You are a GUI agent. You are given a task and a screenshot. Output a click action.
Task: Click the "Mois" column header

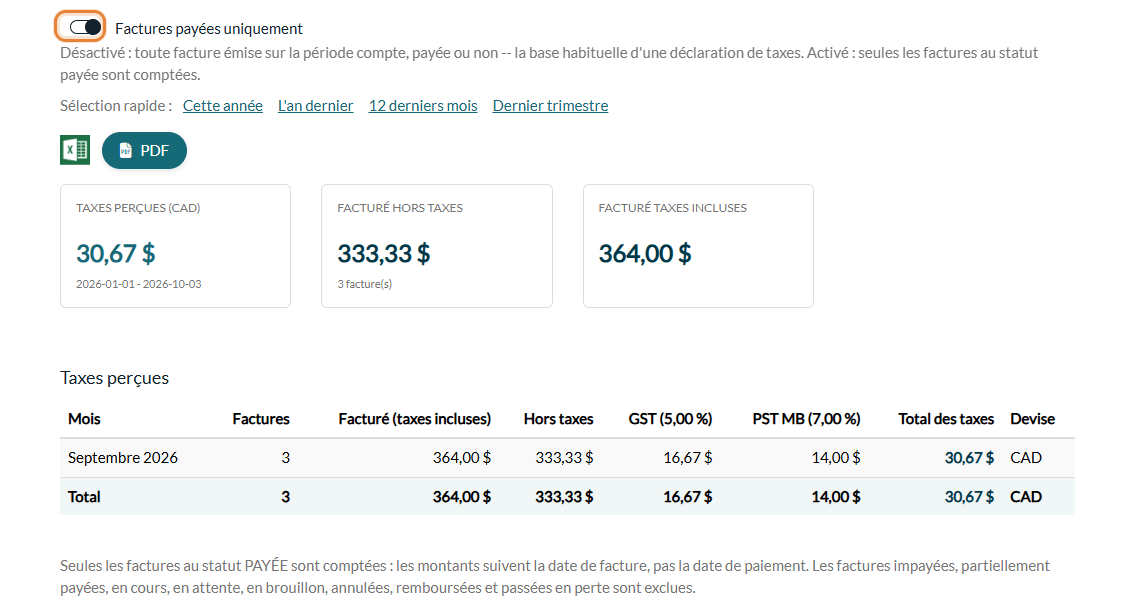point(84,419)
